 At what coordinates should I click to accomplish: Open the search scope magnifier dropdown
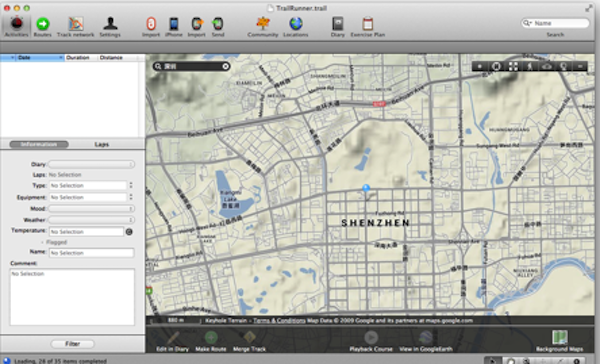click(528, 23)
